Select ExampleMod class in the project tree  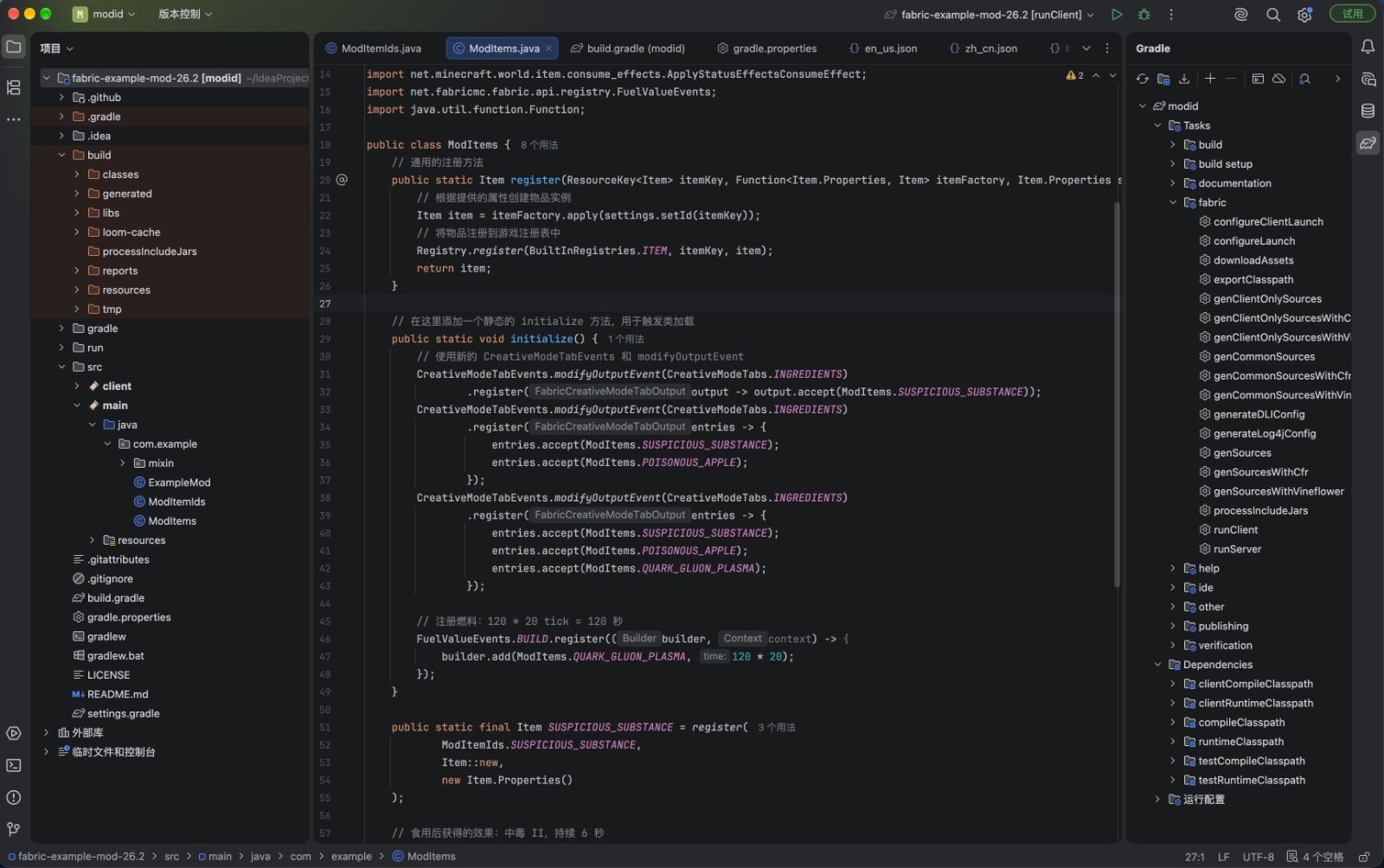[179, 482]
